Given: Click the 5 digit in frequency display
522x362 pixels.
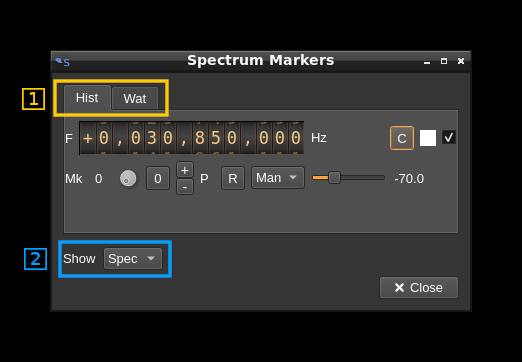Looking at the screenshot, I should pos(216,138).
